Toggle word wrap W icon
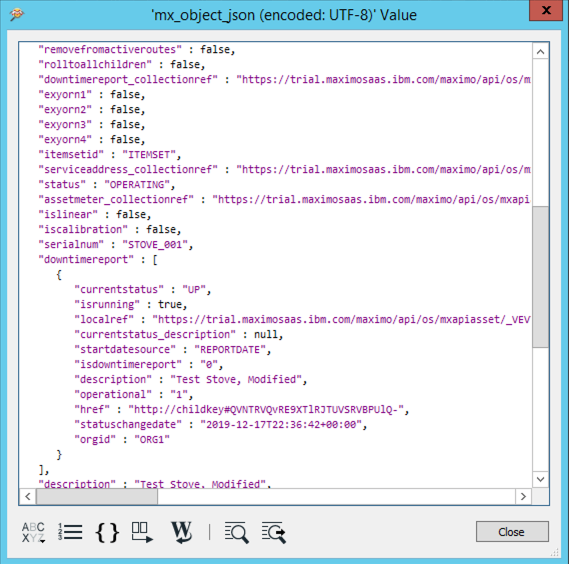This screenshot has height=564, width=569. [x=181, y=532]
